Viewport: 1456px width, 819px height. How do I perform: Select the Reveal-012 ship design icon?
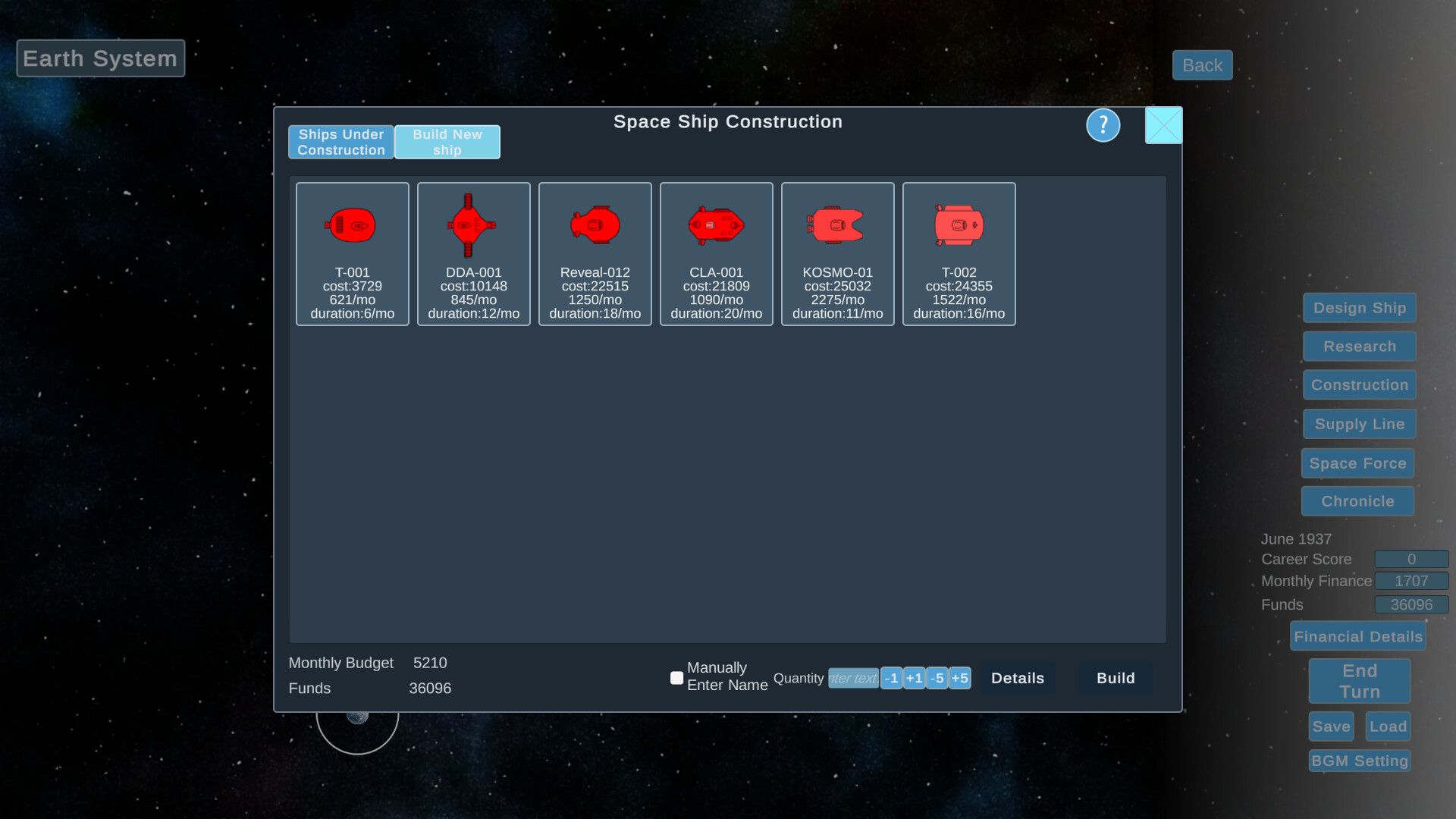pos(595,224)
